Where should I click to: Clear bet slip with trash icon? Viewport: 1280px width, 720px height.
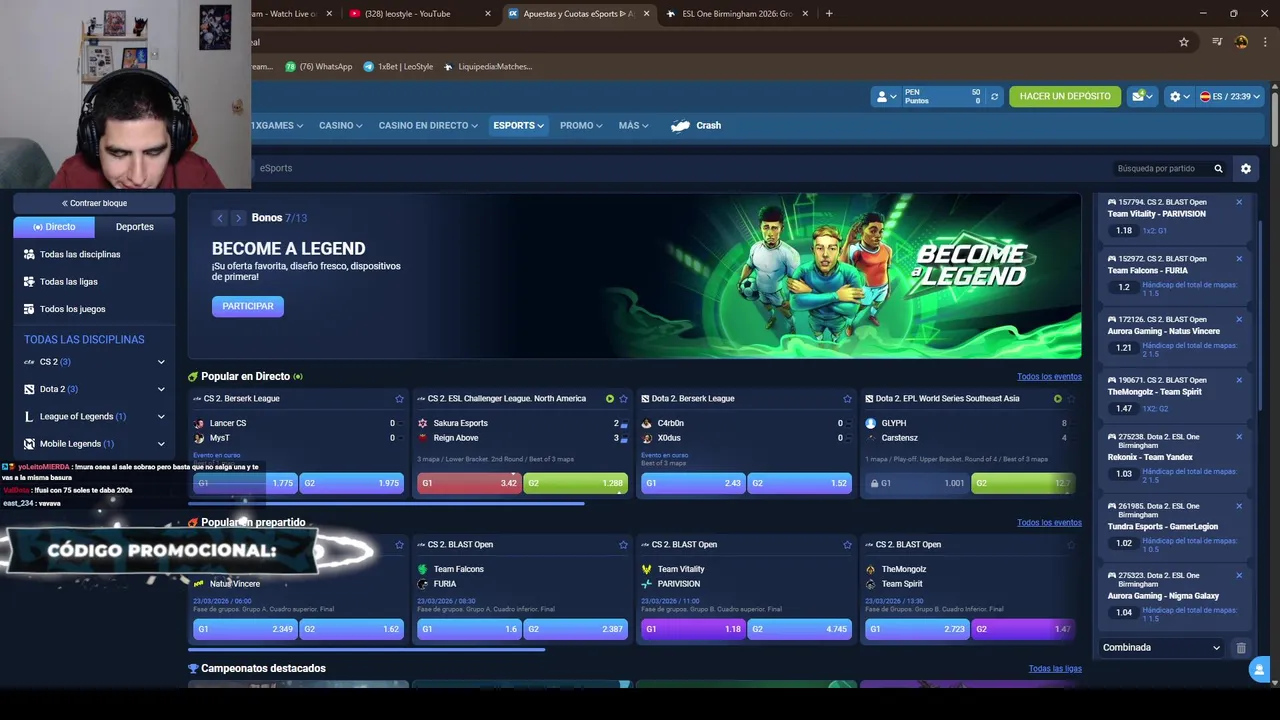(x=1241, y=647)
